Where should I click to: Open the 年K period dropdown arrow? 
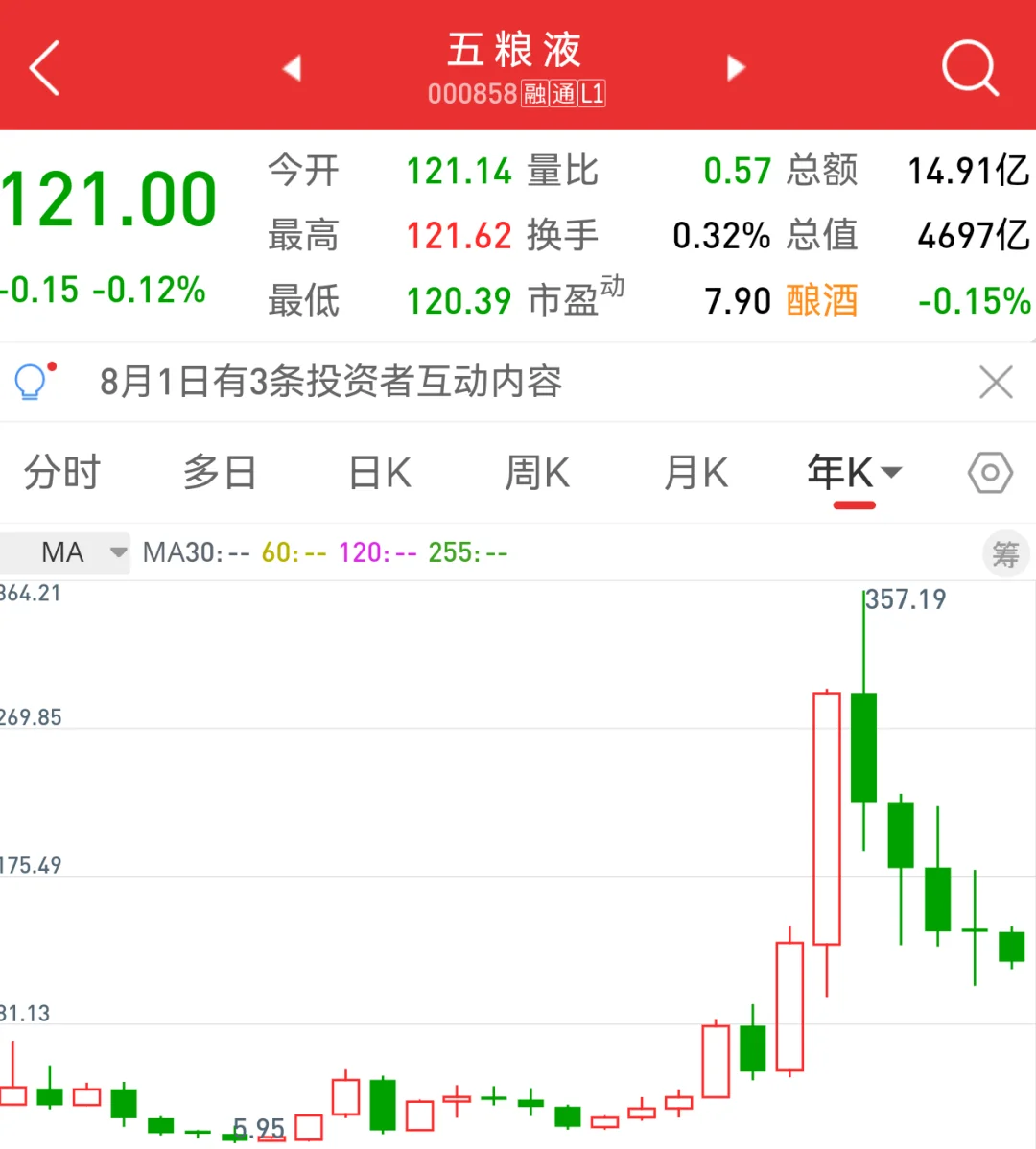click(892, 472)
